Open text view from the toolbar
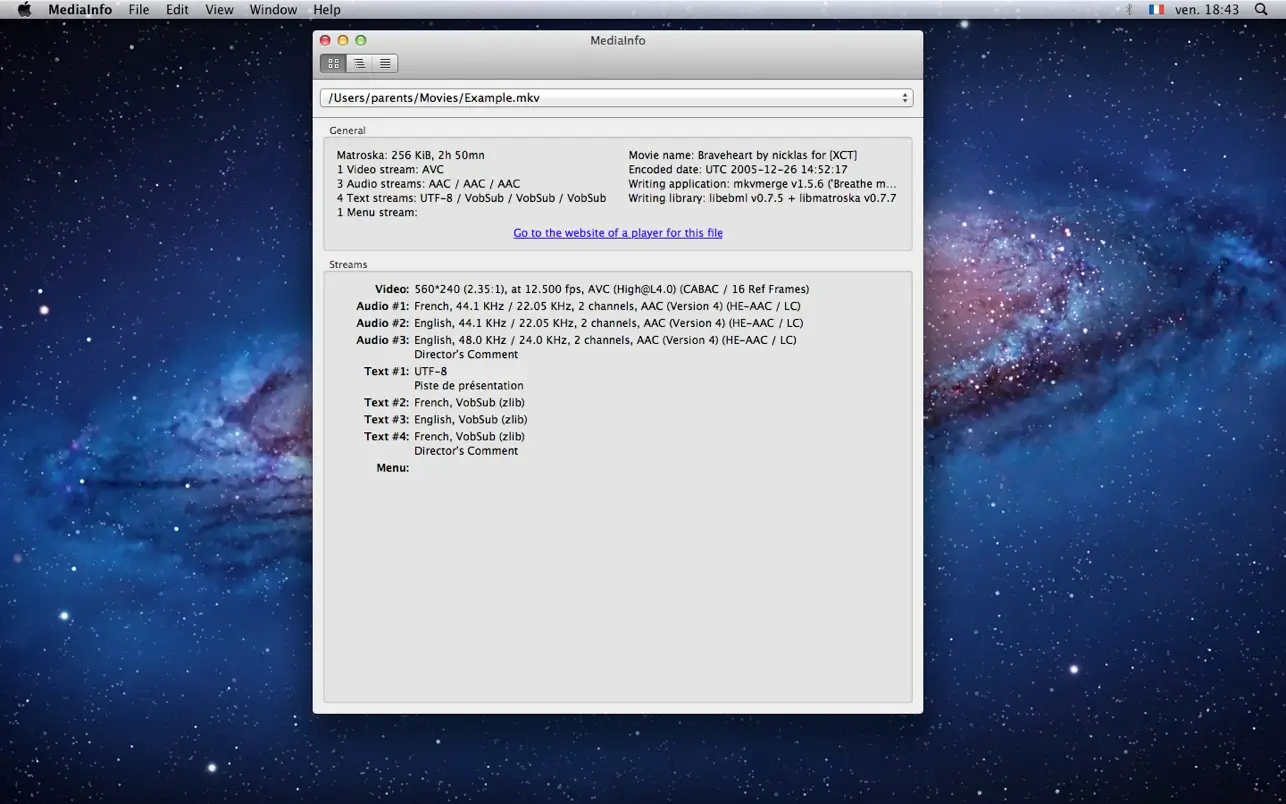 [385, 63]
